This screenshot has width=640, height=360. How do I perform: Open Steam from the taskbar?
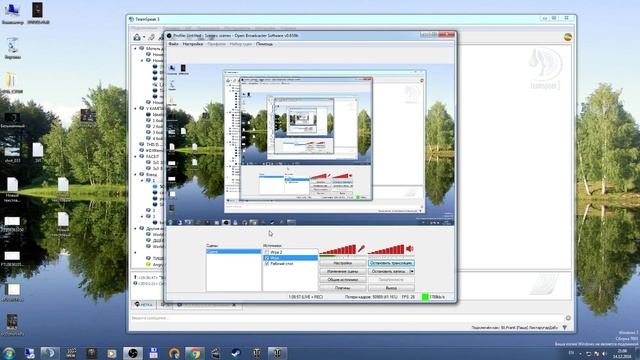(236, 353)
